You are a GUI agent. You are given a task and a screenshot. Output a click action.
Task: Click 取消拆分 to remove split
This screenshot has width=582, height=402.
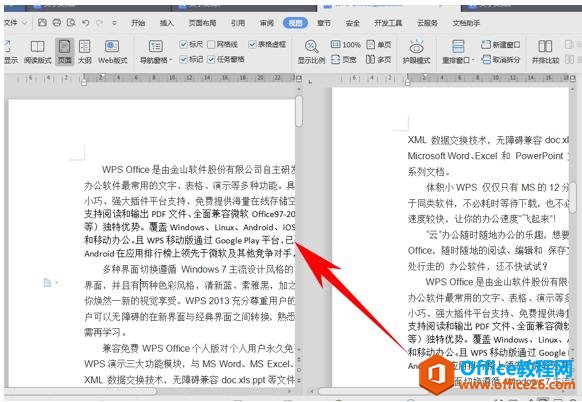(x=500, y=59)
